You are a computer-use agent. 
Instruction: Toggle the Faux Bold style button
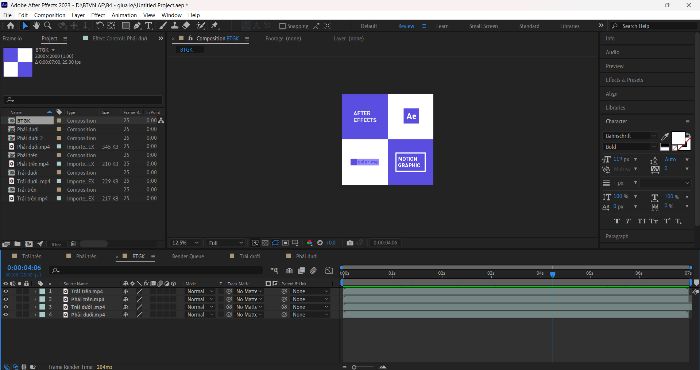pos(617,221)
